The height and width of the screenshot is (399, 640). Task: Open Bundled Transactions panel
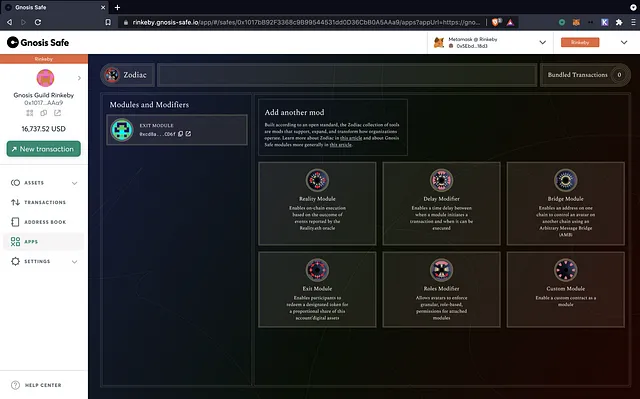pos(585,75)
